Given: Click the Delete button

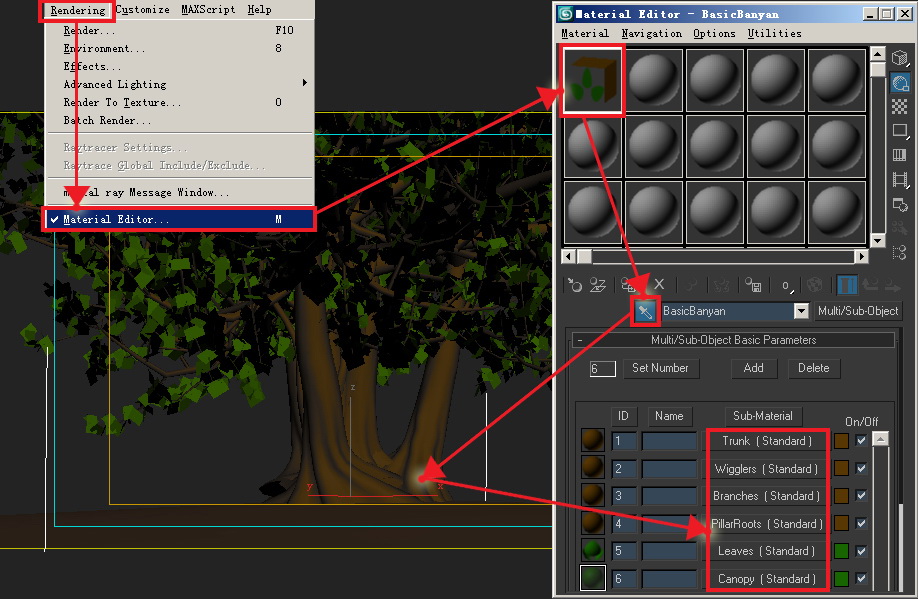Looking at the screenshot, I should (813, 368).
